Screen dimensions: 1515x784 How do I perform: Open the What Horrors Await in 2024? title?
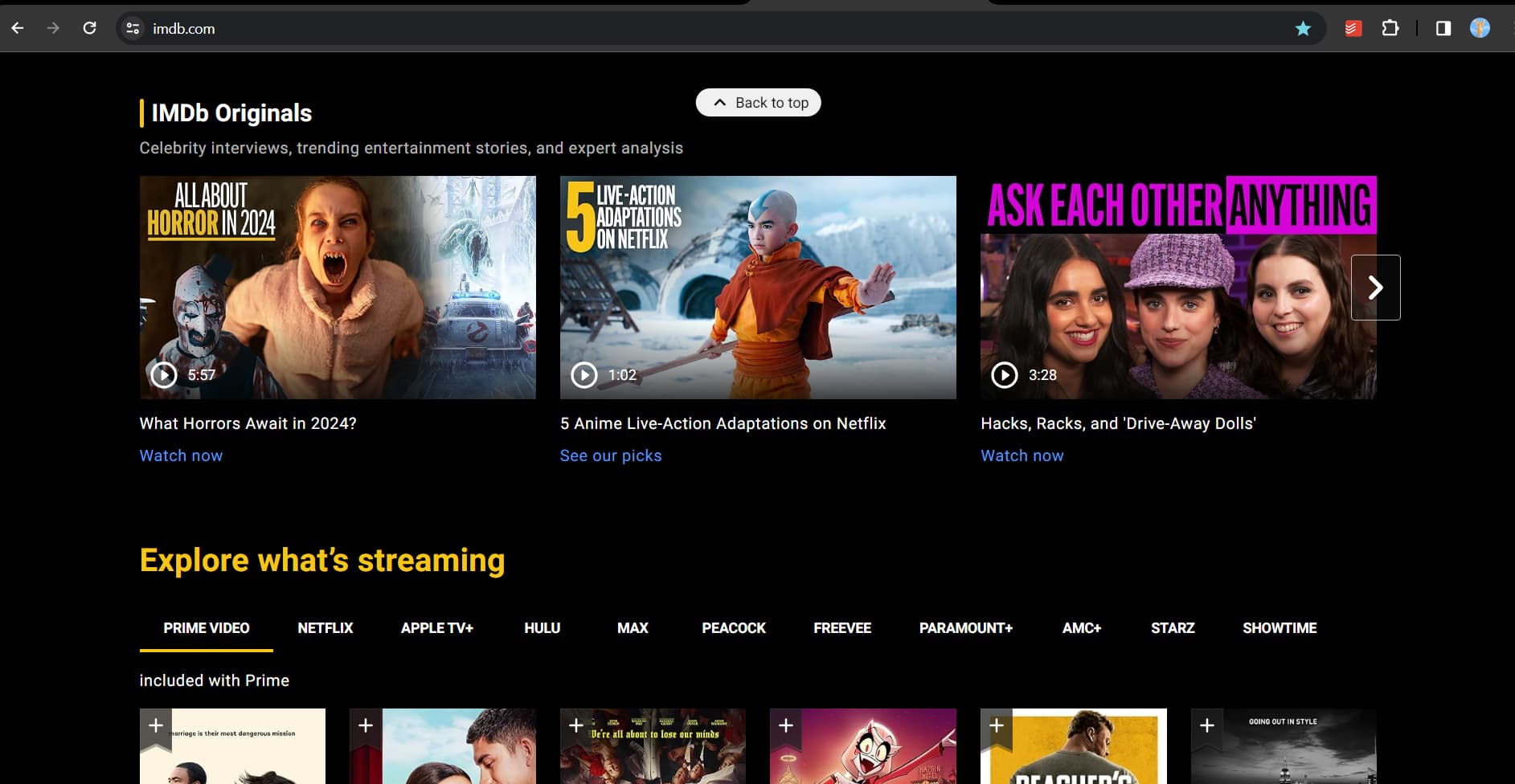(248, 423)
